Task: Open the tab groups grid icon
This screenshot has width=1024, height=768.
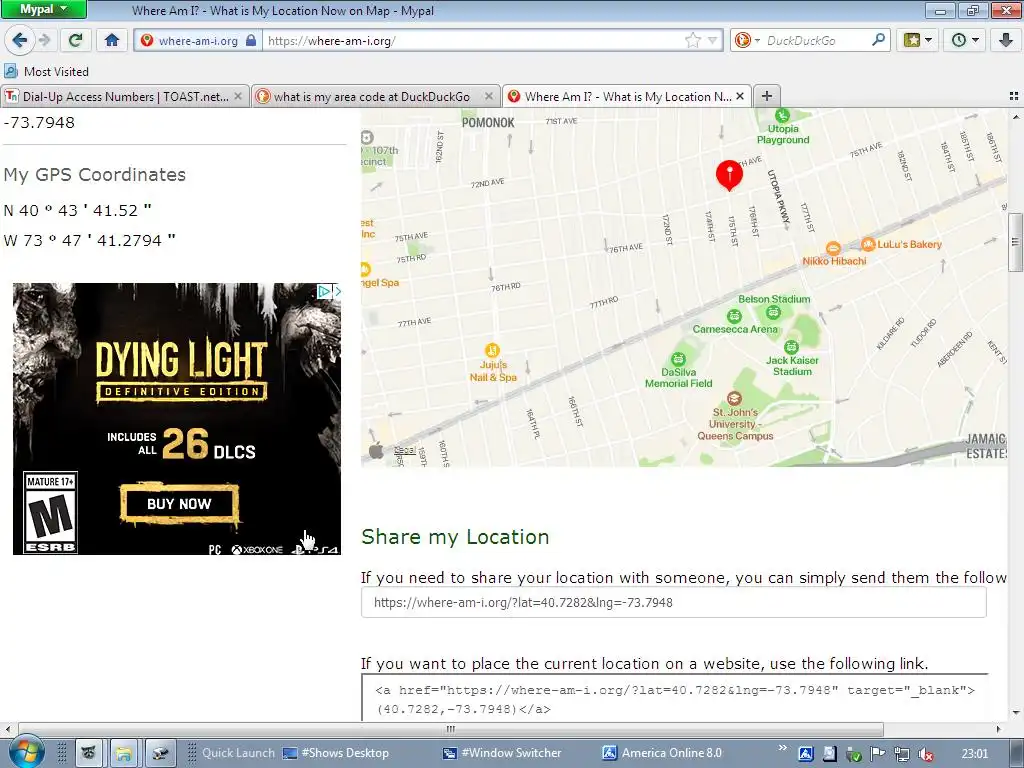Action: (1014, 96)
